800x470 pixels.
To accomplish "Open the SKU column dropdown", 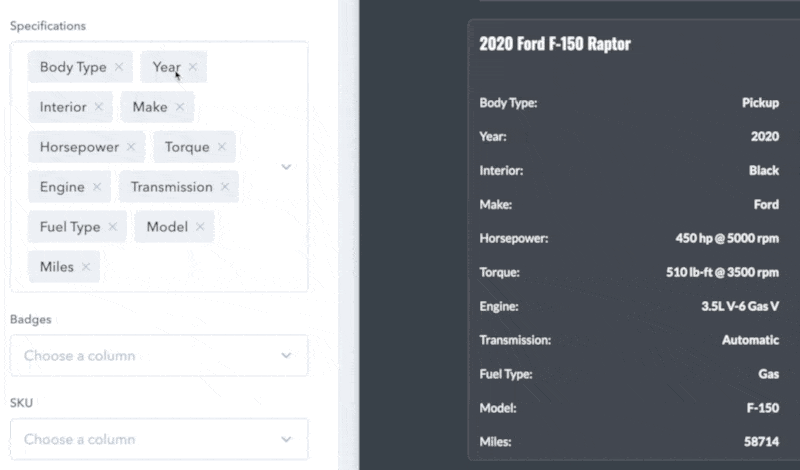I will click(159, 439).
